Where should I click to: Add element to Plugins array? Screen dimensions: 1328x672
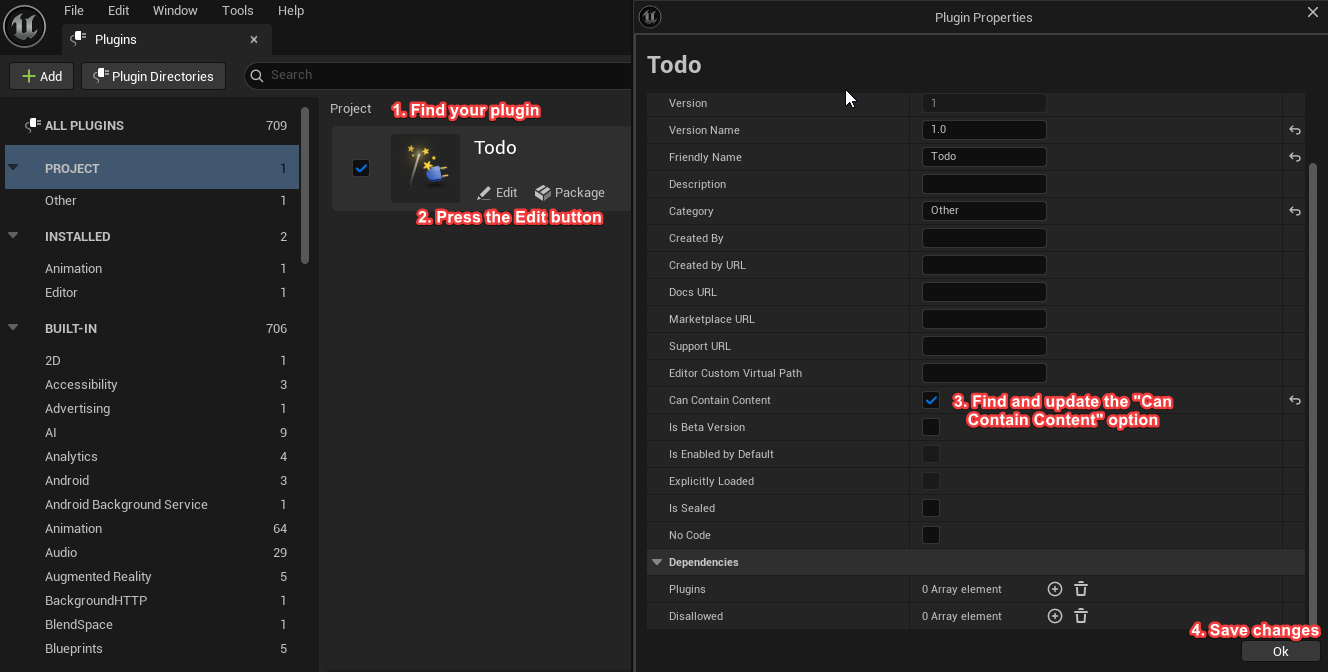pos(1054,589)
